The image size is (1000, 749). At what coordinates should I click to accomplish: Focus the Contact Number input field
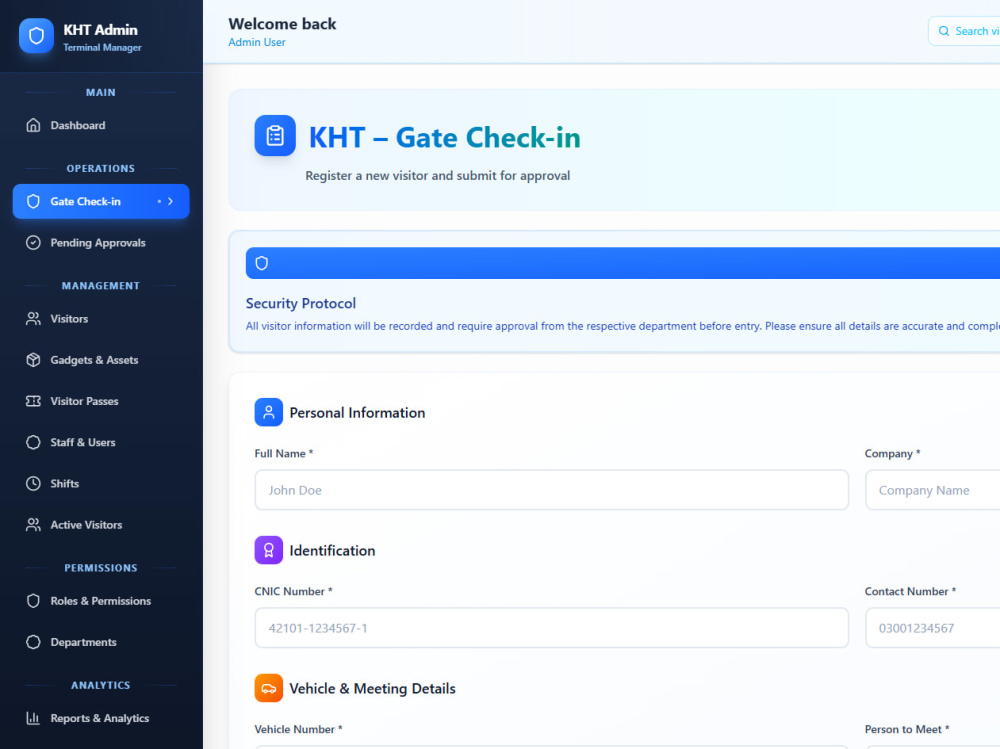click(932, 628)
